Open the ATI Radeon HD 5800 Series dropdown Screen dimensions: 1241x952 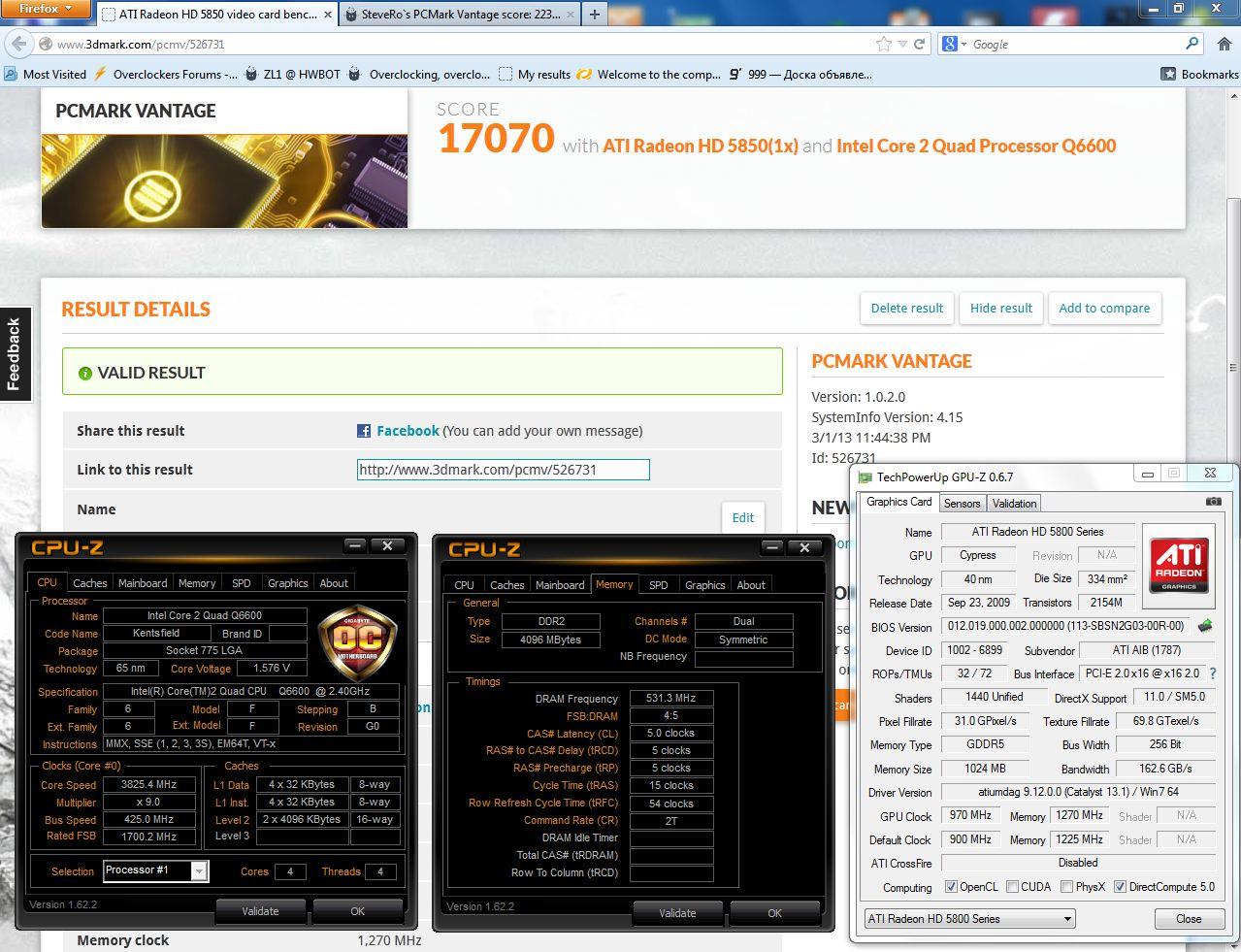(x=970, y=918)
